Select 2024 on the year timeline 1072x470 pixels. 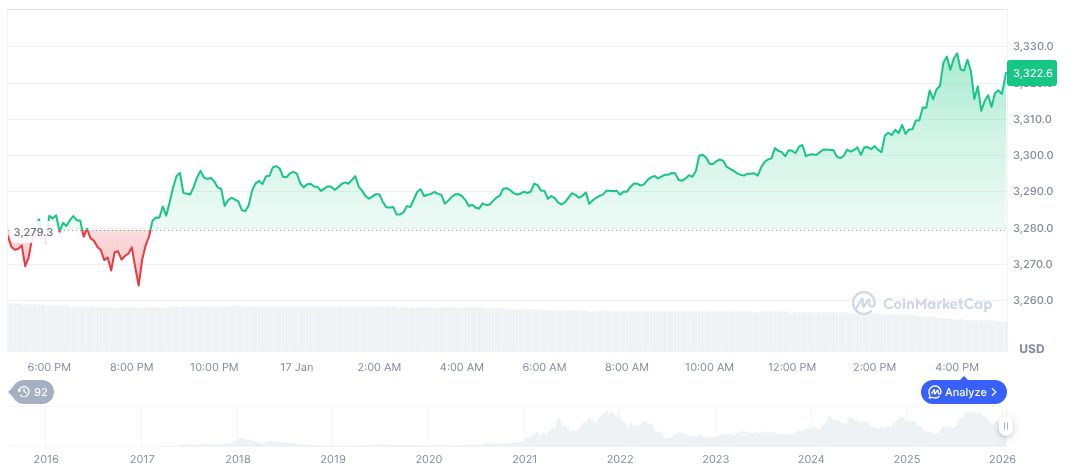click(811, 459)
